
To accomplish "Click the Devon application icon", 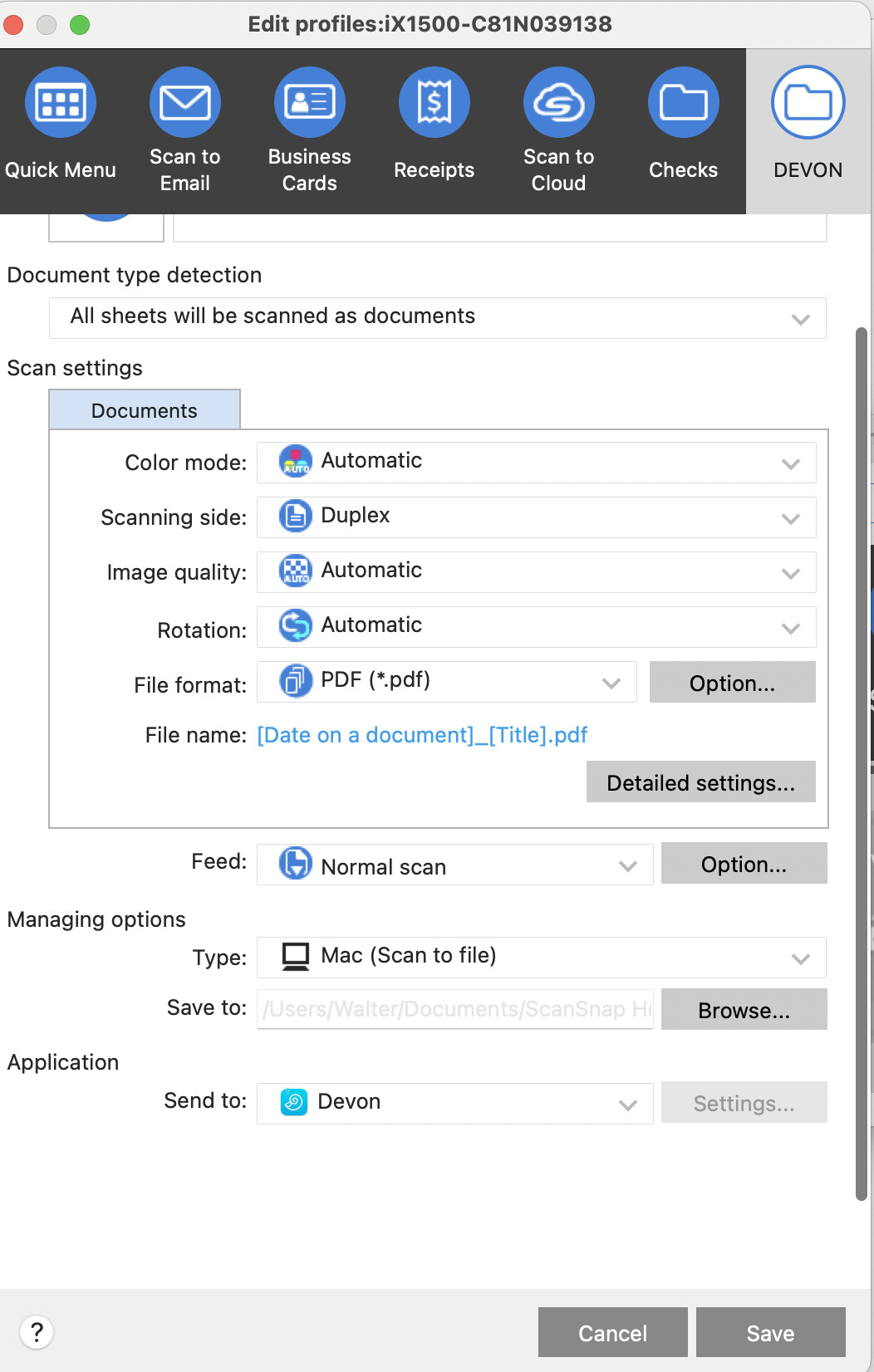I will [294, 1102].
